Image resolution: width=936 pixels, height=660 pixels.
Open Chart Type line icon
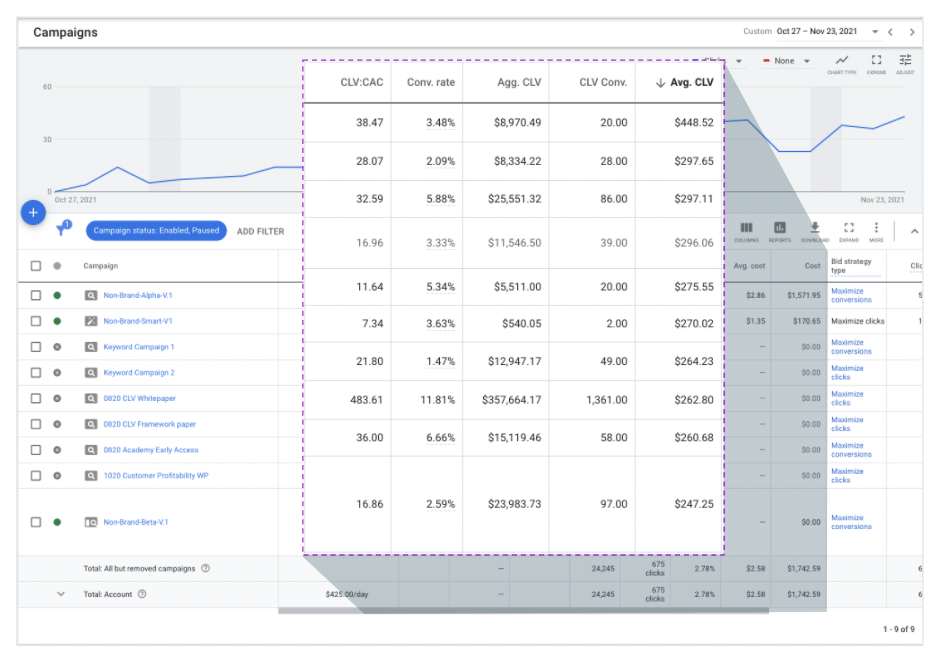coord(842,60)
